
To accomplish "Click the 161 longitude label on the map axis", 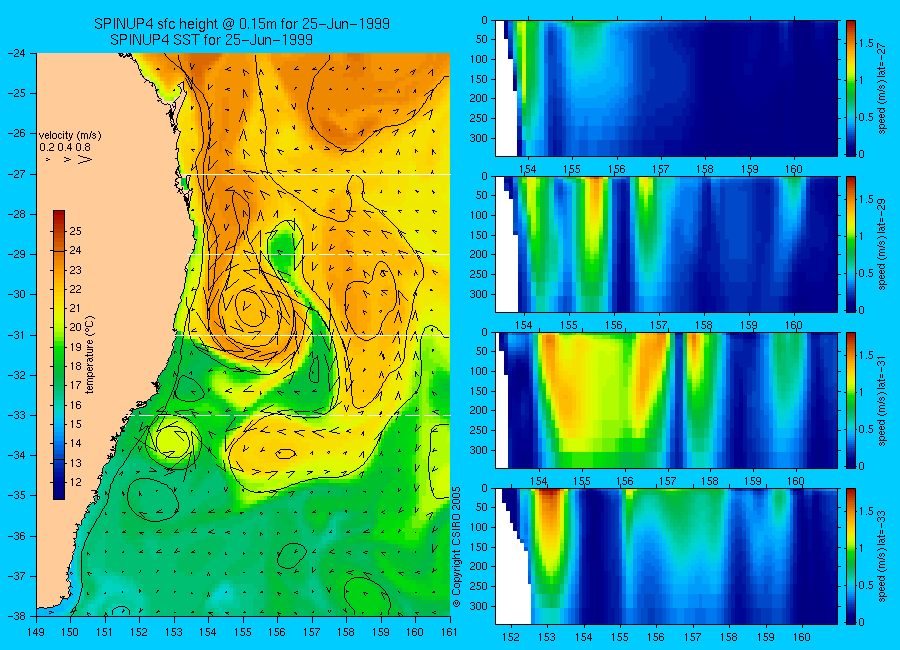I will [449, 632].
